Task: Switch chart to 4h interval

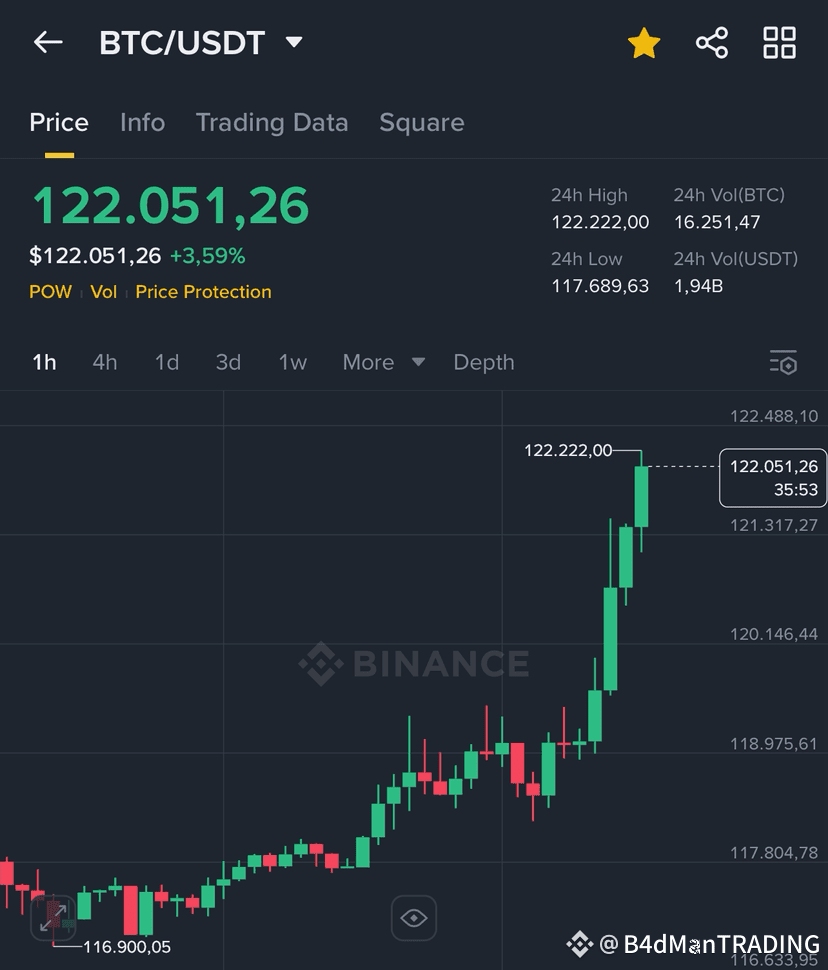Action: [105, 363]
